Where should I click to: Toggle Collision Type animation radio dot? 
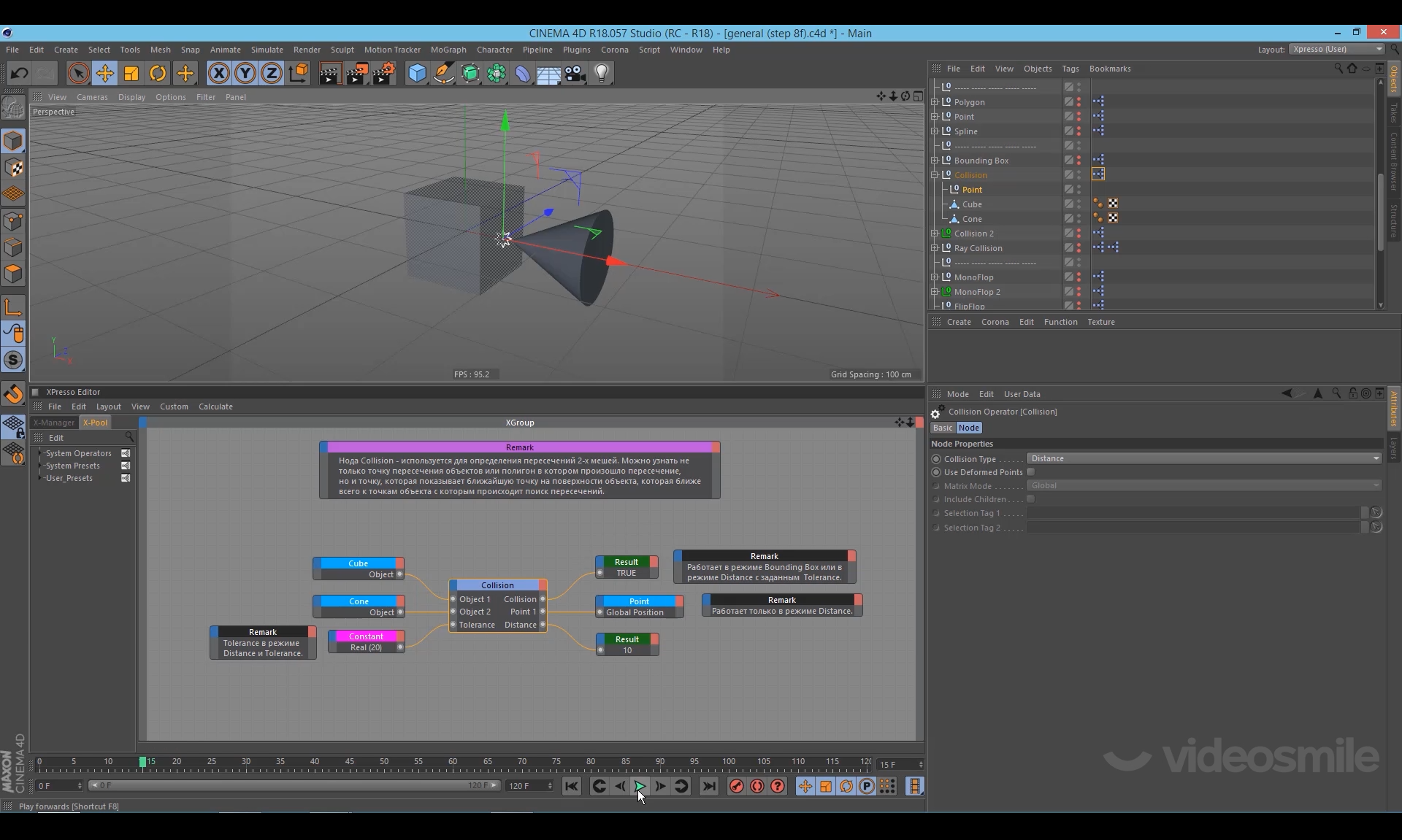click(936, 459)
